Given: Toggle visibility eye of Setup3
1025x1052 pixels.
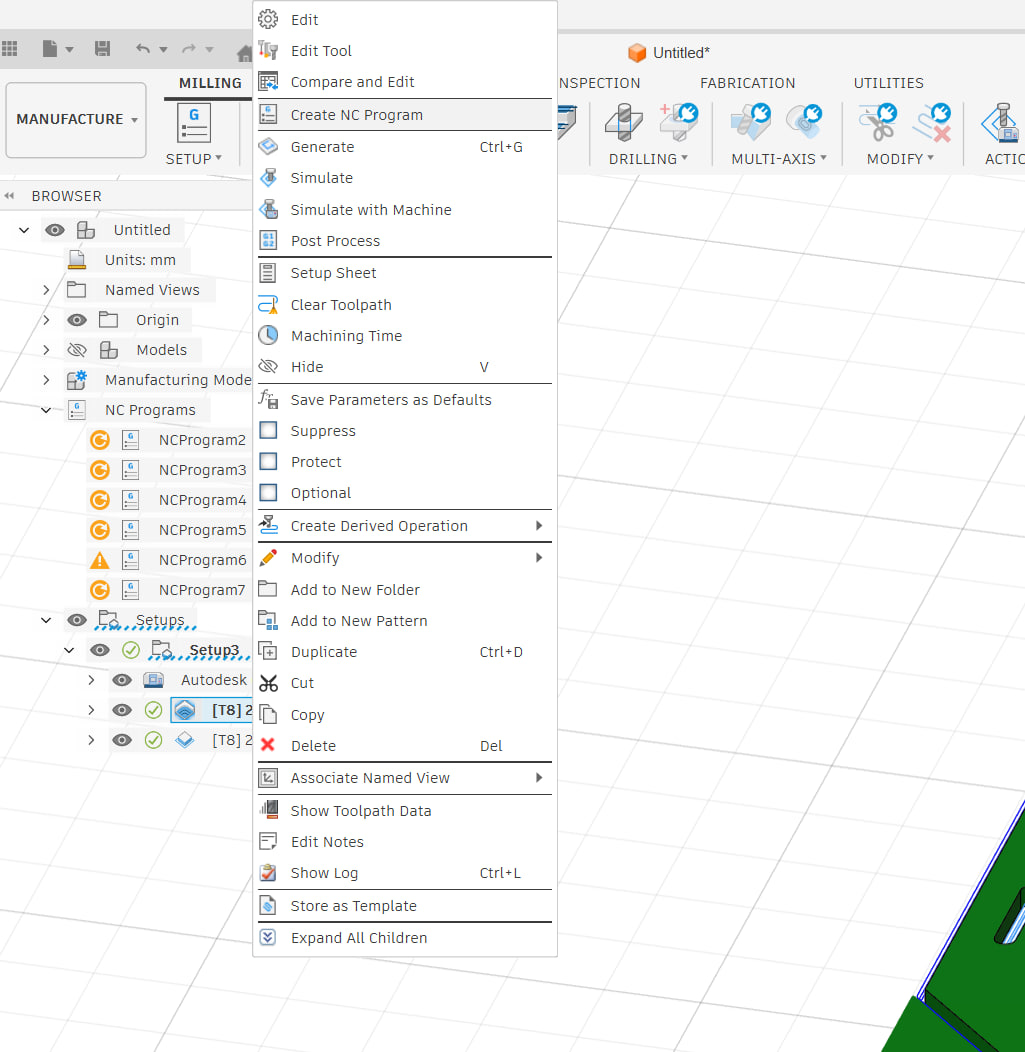Looking at the screenshot, I should 100,649.
